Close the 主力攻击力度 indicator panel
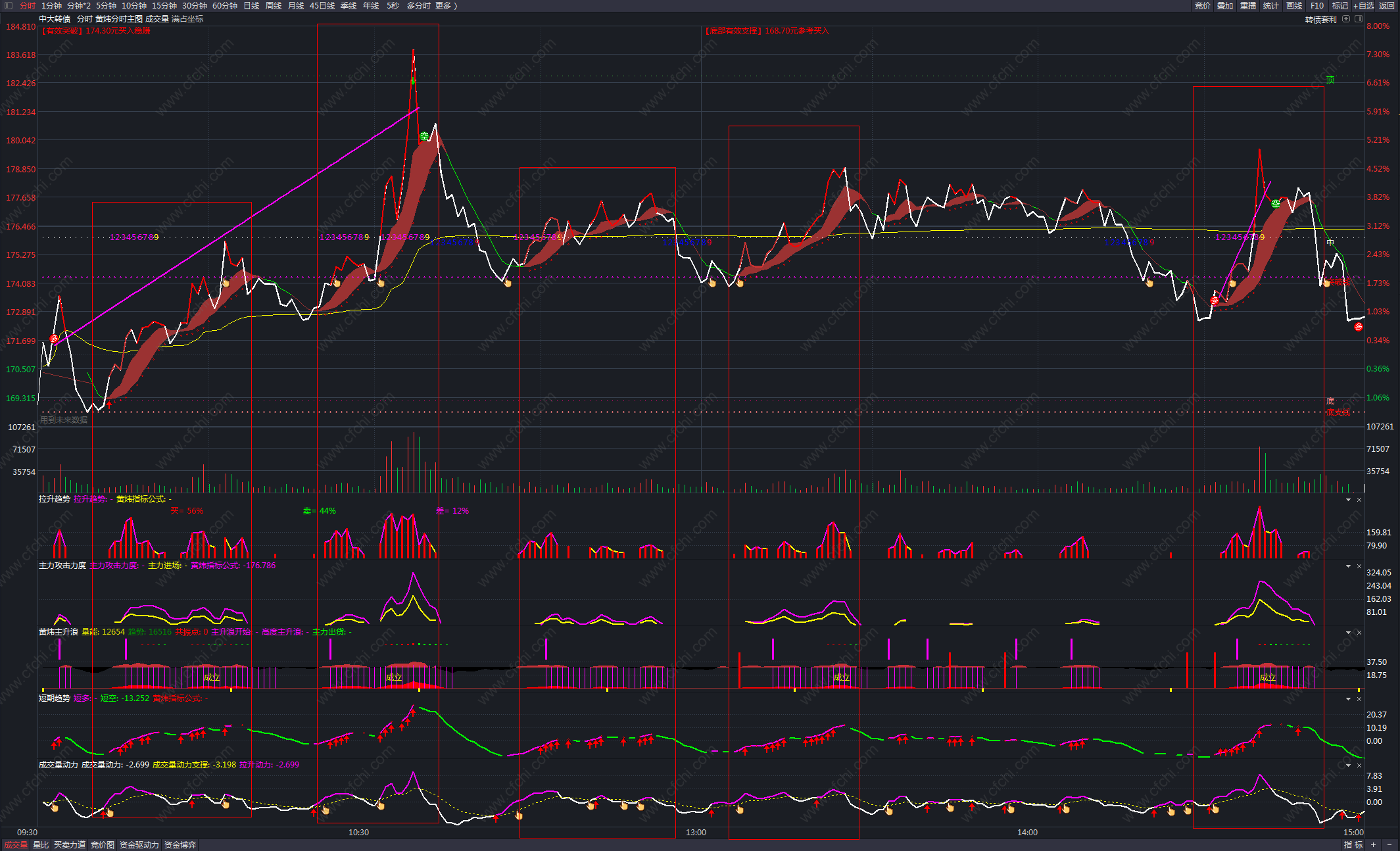The width and height of the screenshot is (1400, 851). click(1359, 566)
